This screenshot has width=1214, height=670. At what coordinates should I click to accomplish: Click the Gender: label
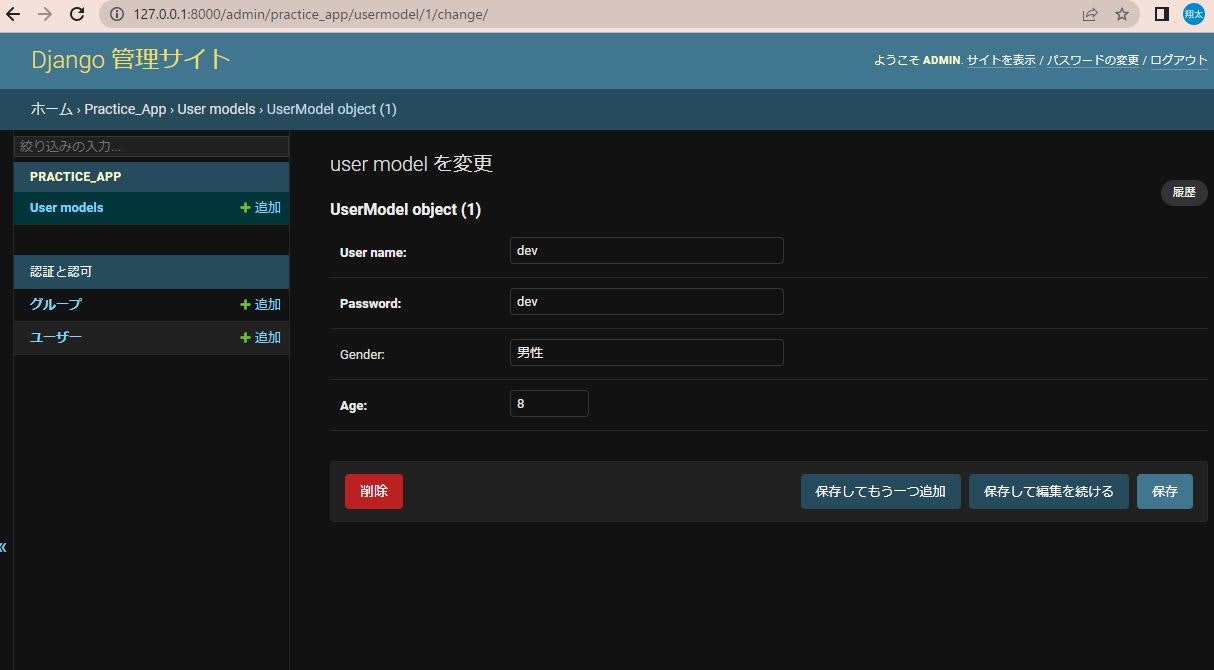(x=362, y=355)
